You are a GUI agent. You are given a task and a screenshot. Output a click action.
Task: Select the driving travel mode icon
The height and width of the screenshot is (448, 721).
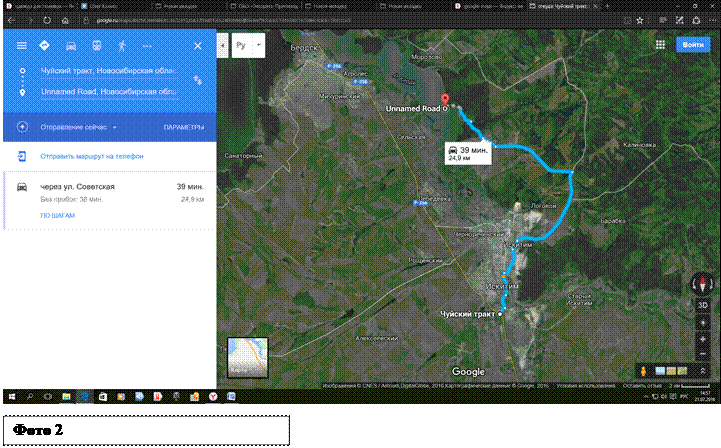coord(71,46)
